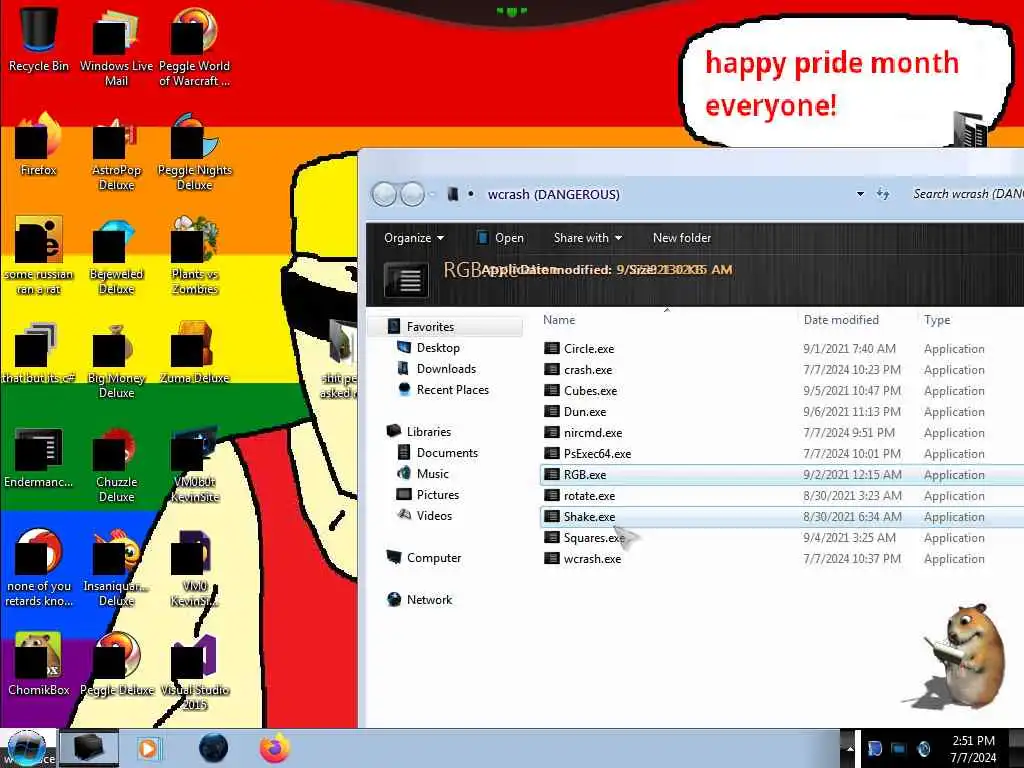
Task: Open Recent Places in navigation pane
Action: pos(453,390)
